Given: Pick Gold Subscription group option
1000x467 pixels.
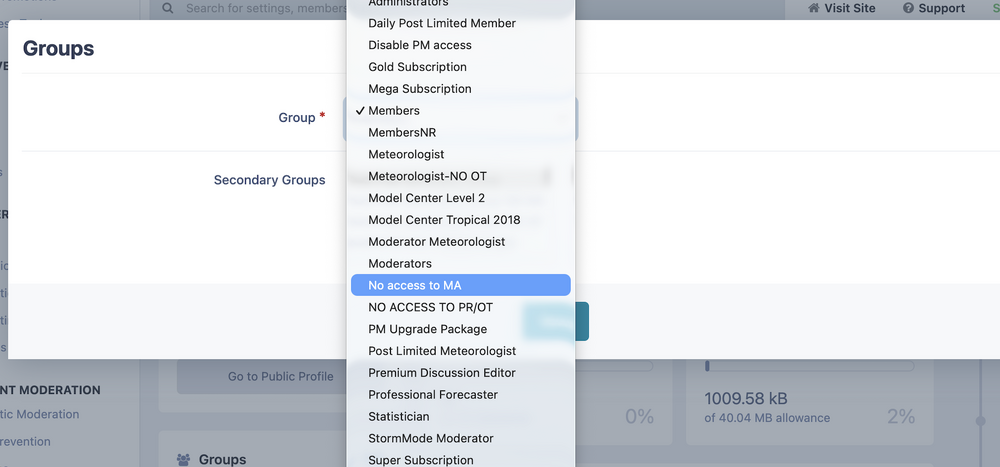Looking at the screenshot, I should [x=417, y=67].
